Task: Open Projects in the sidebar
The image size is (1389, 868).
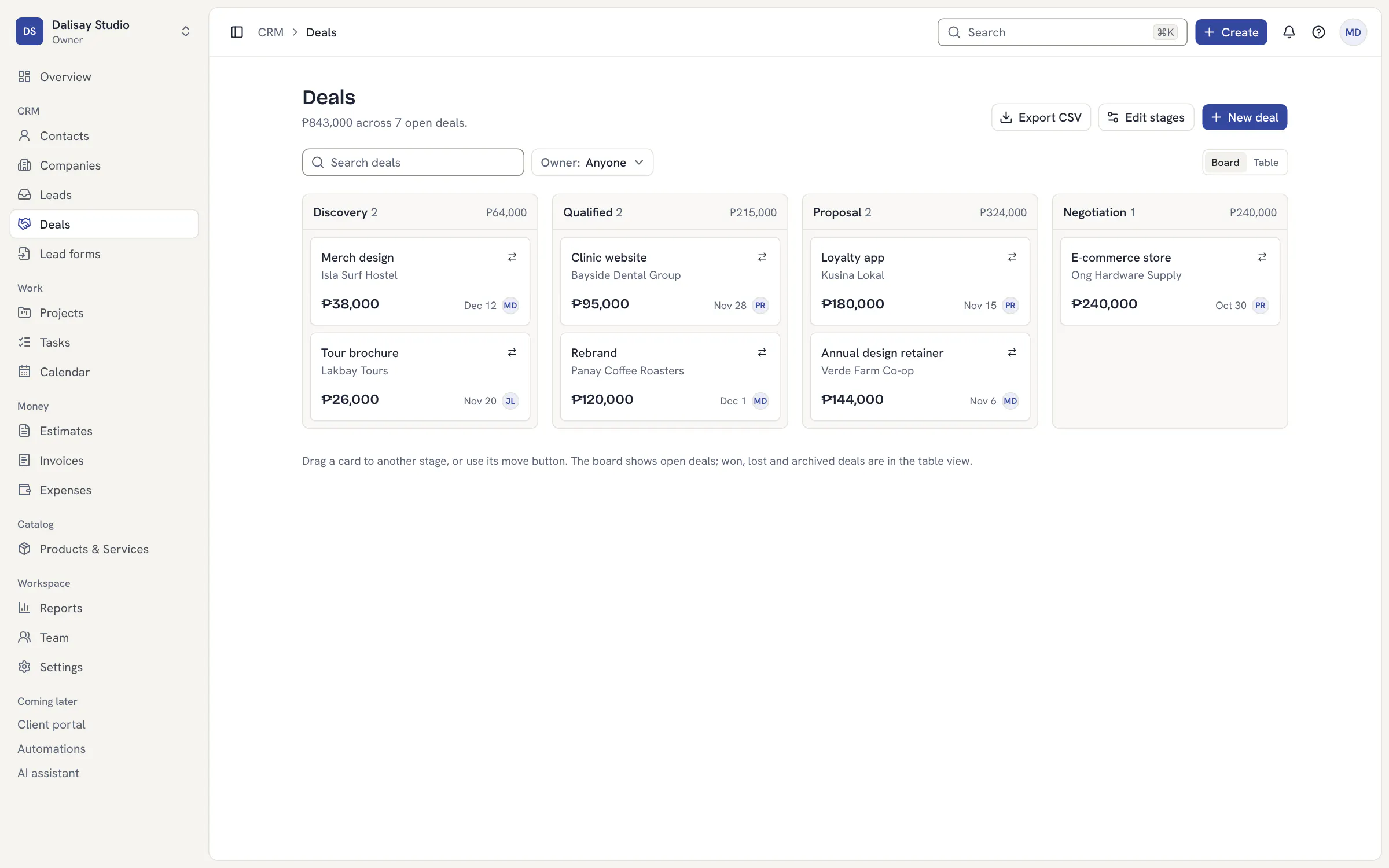Action: (104, 313)
